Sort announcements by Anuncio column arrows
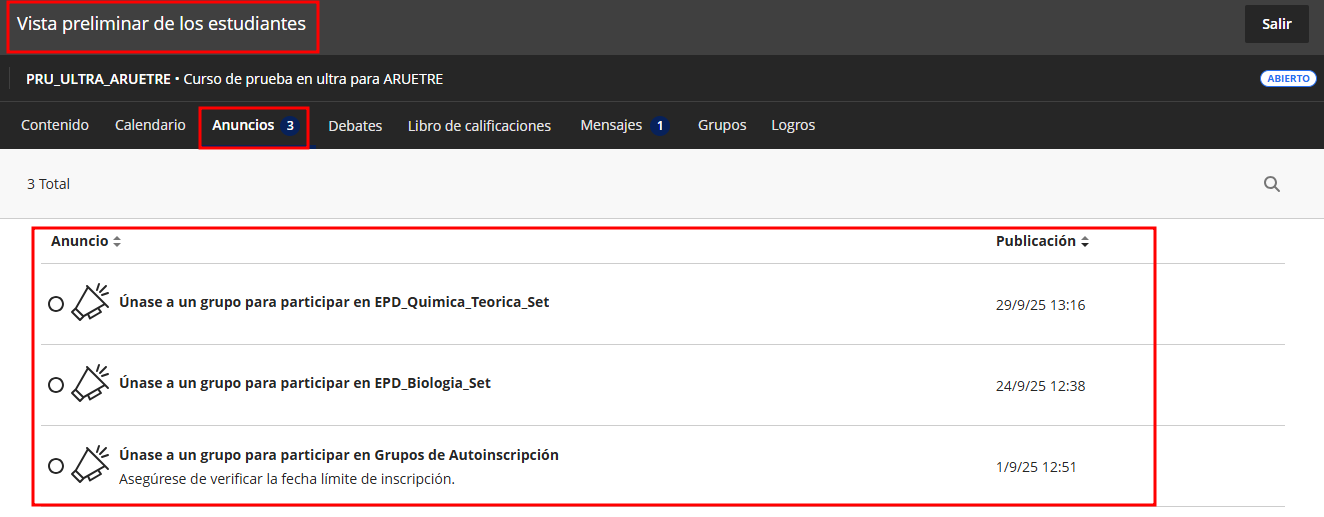Screen dimensions: 1324x517 pos(117,242)
